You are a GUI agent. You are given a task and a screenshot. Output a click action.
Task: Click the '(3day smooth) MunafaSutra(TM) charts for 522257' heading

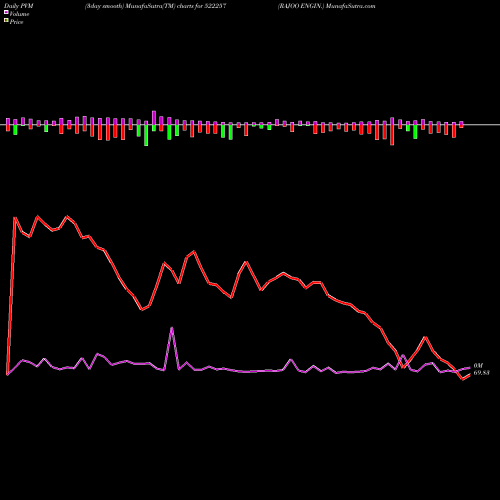click(x=156, y=6)
